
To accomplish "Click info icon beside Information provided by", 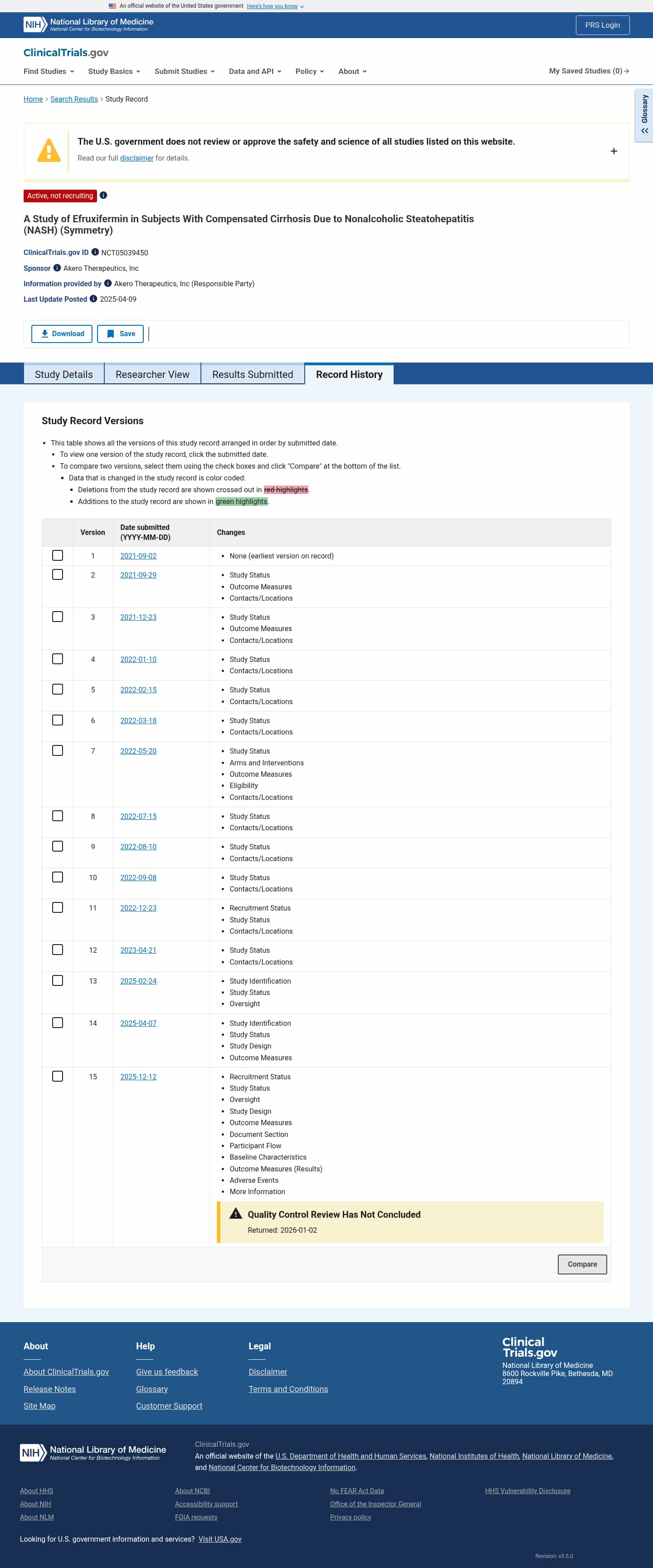I will (x=108, y=283).
